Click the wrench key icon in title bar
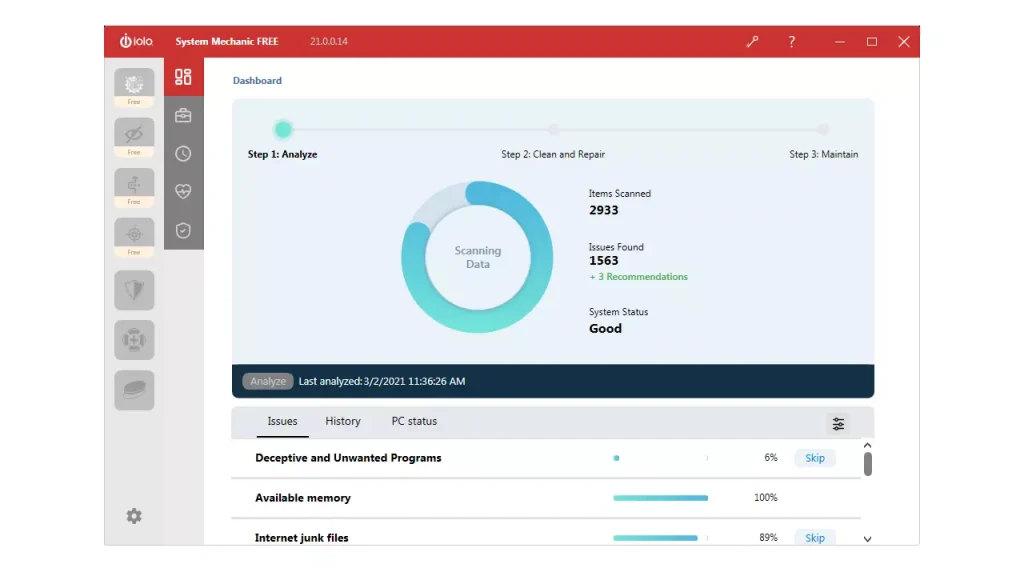Screen dimensions: 1024x576 752,42
